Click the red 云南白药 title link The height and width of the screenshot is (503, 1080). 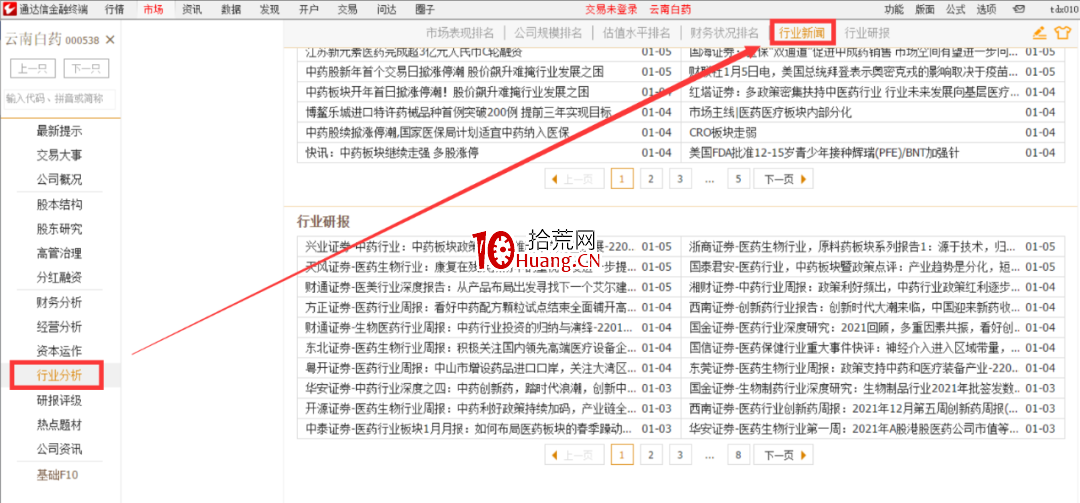coord(670,10)
